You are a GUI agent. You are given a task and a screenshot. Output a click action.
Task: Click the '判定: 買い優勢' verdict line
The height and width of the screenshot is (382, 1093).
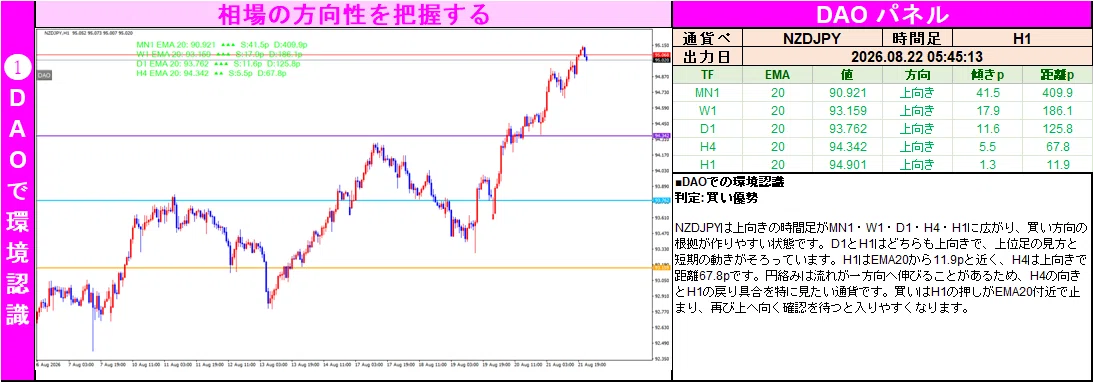717,198
